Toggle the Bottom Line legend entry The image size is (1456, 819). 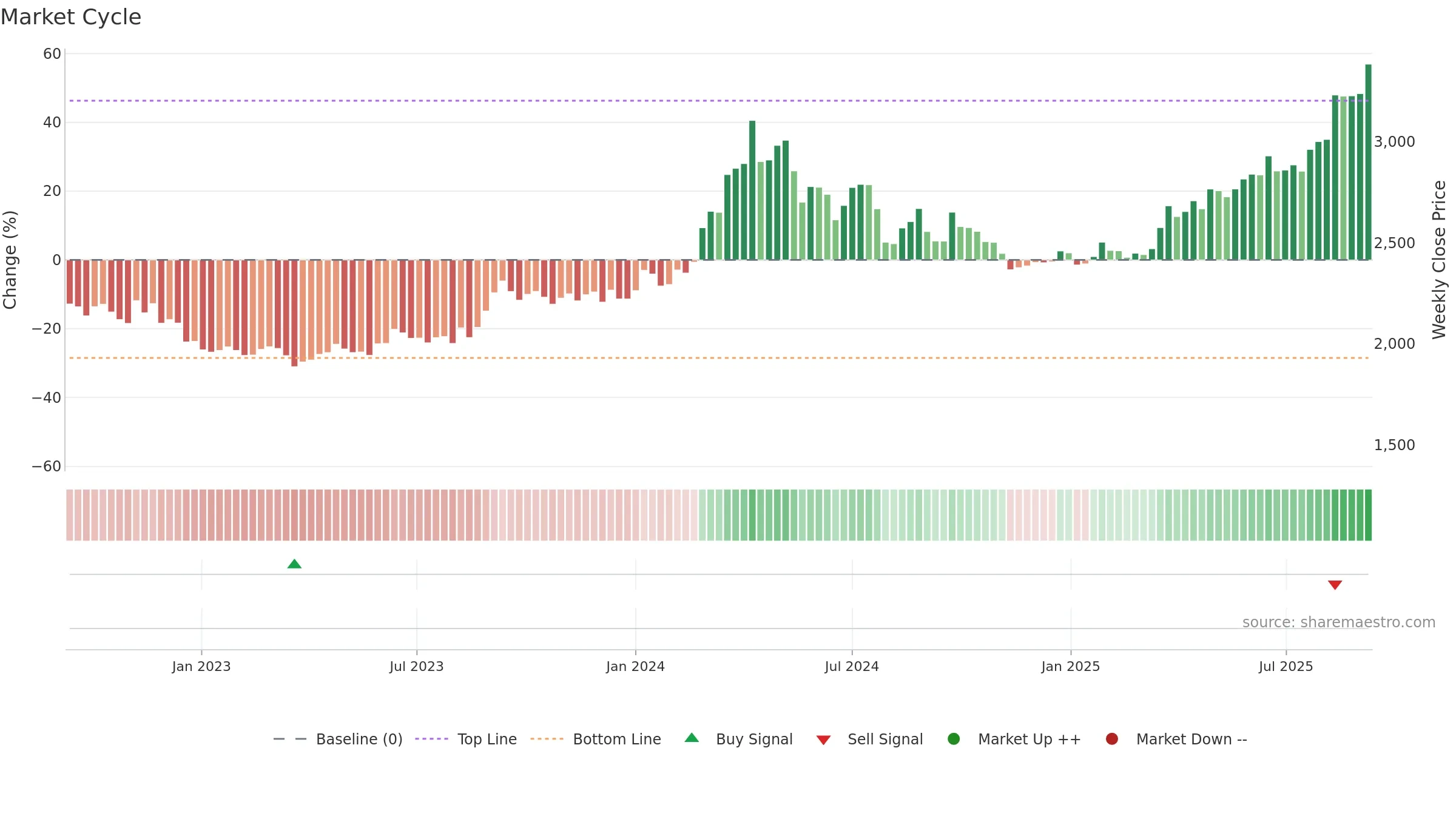(596, 739)
